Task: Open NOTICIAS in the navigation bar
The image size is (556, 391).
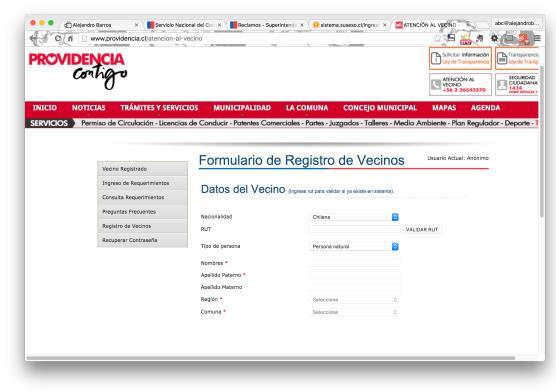Action: 89,108
